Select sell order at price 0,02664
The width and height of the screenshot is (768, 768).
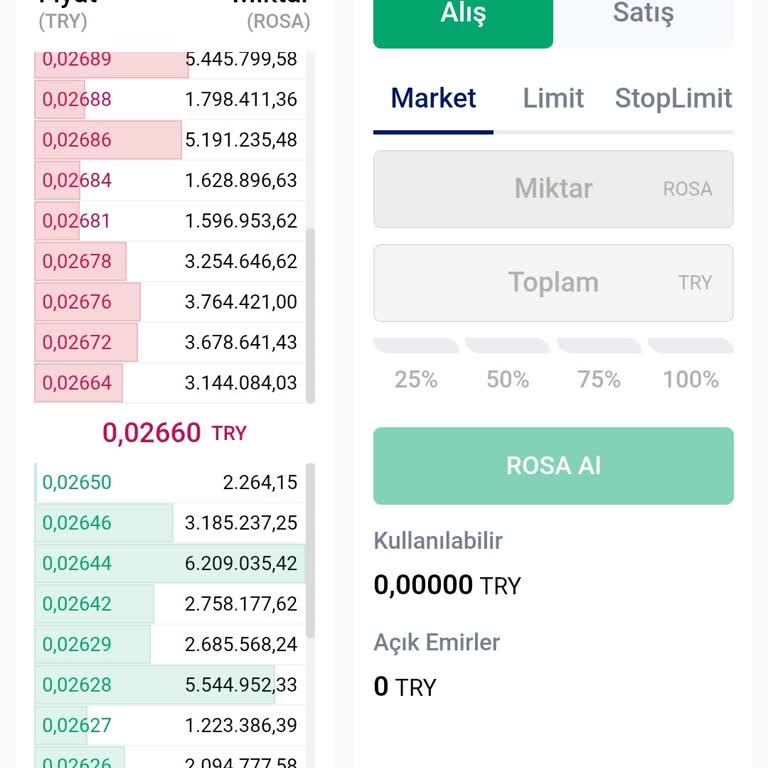tap(170, 383)
